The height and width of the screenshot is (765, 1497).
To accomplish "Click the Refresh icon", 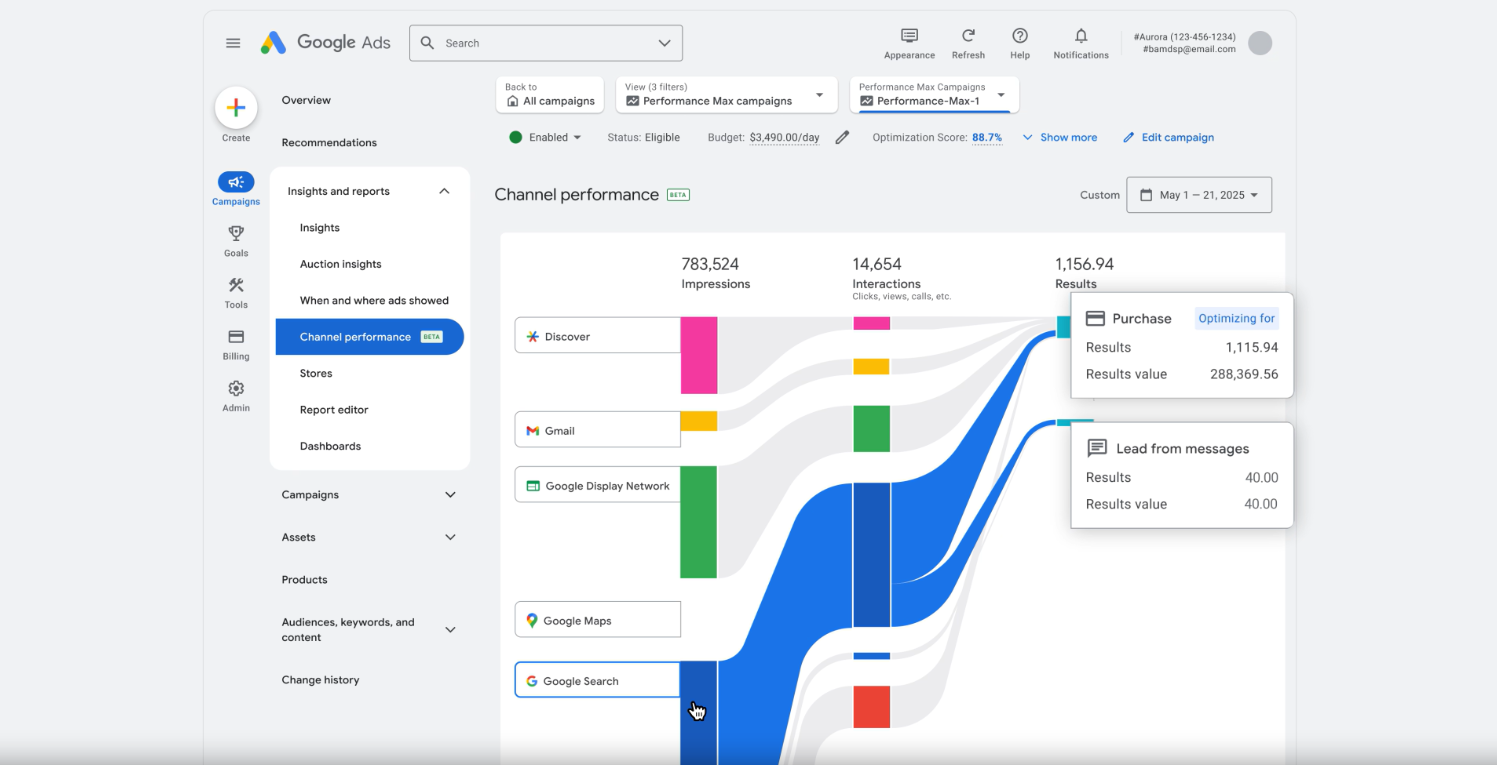I will 968,36.
